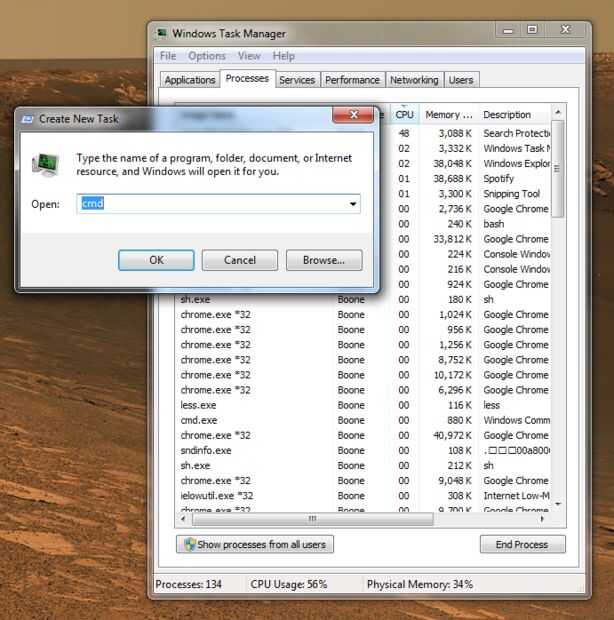Click the Open text field containing cmd
This screenshot has height=620, width=614.
218,204
